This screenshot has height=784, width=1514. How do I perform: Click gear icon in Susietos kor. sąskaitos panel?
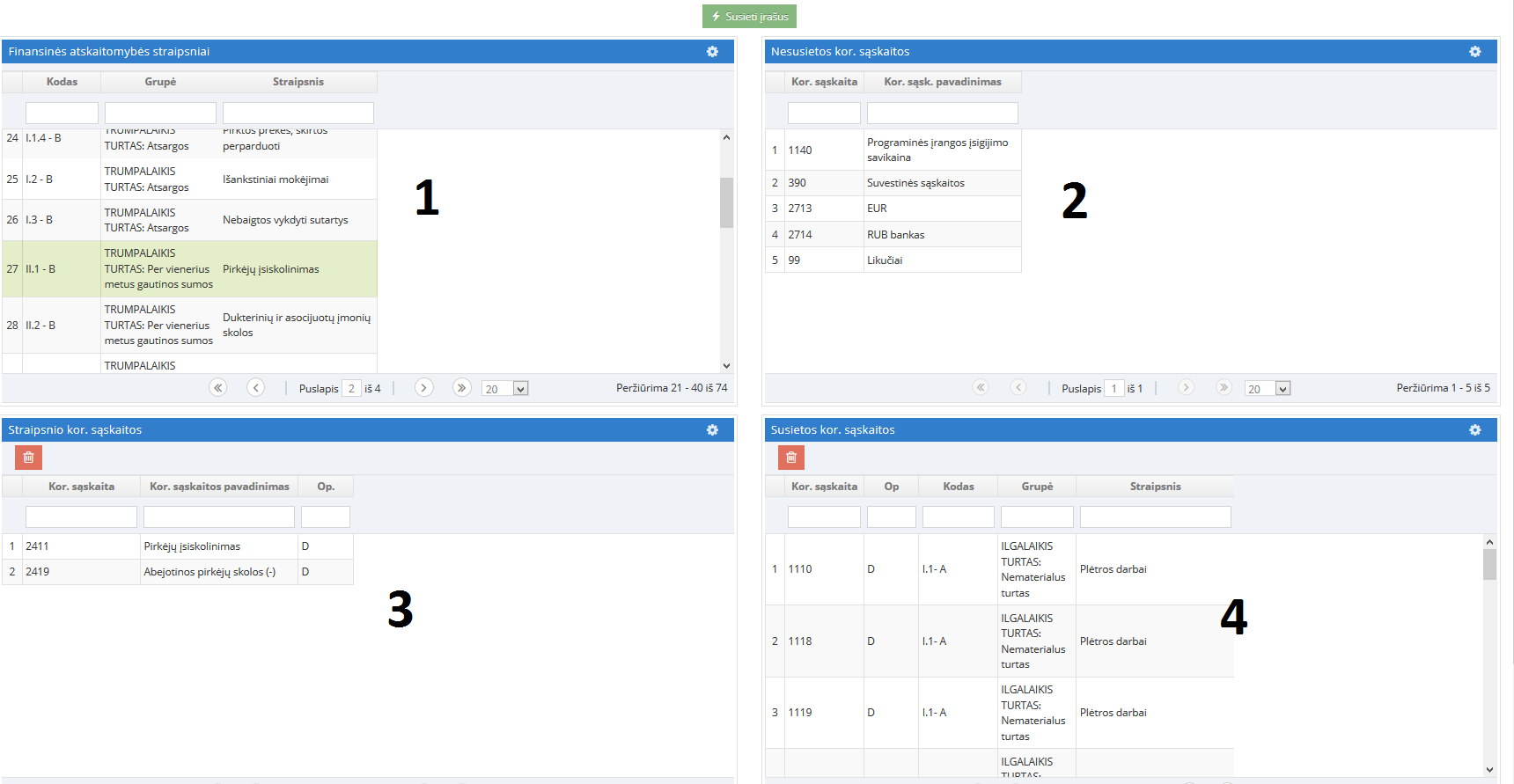pos(1474,430)
